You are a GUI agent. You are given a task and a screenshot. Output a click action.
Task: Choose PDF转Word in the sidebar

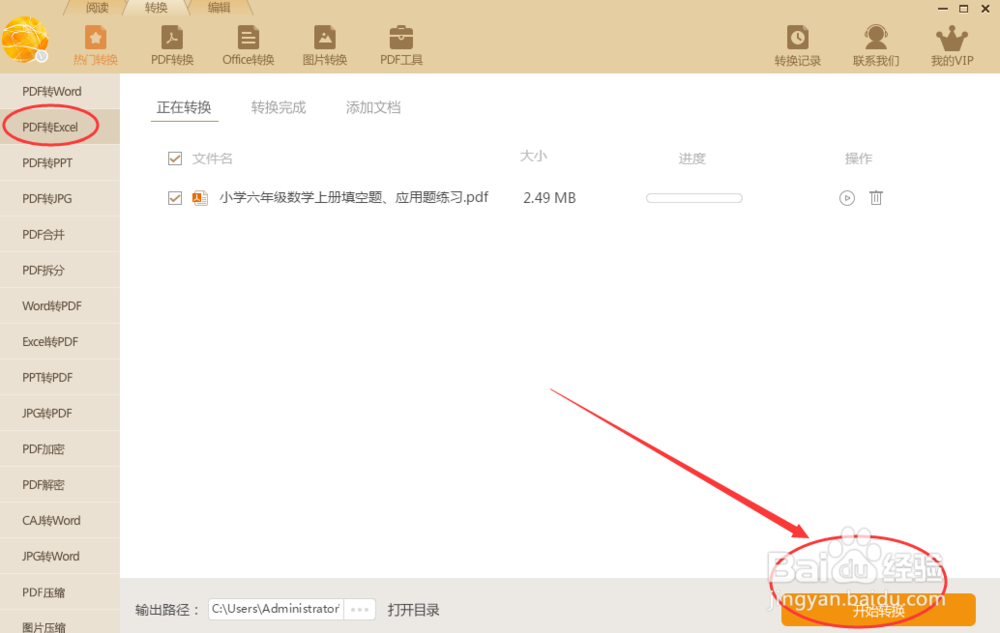point(60,91)
